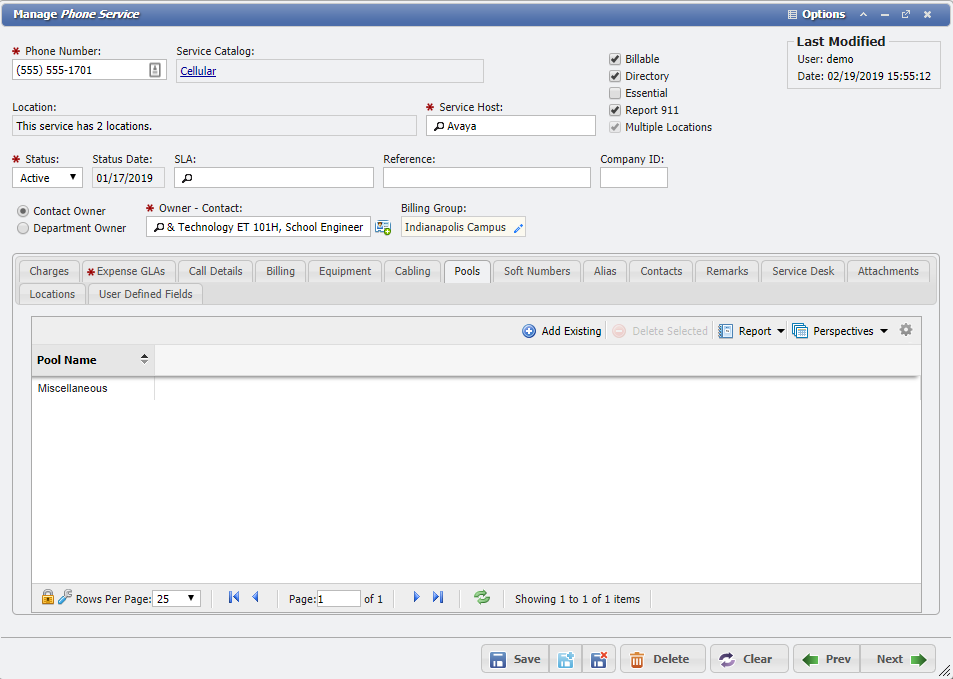Expand the Perspectives dropdown

pos(838,329)
